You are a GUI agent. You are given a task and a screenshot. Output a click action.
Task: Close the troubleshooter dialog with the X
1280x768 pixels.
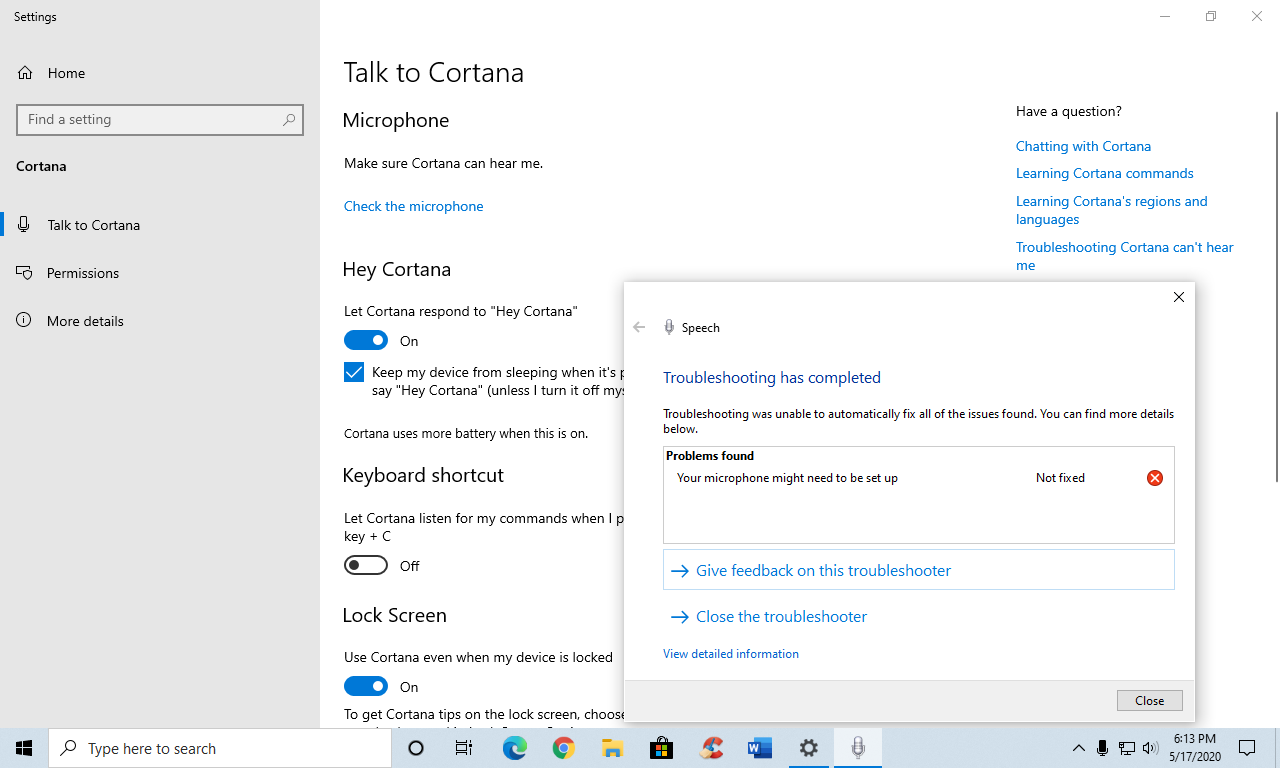pos(1179,297)
